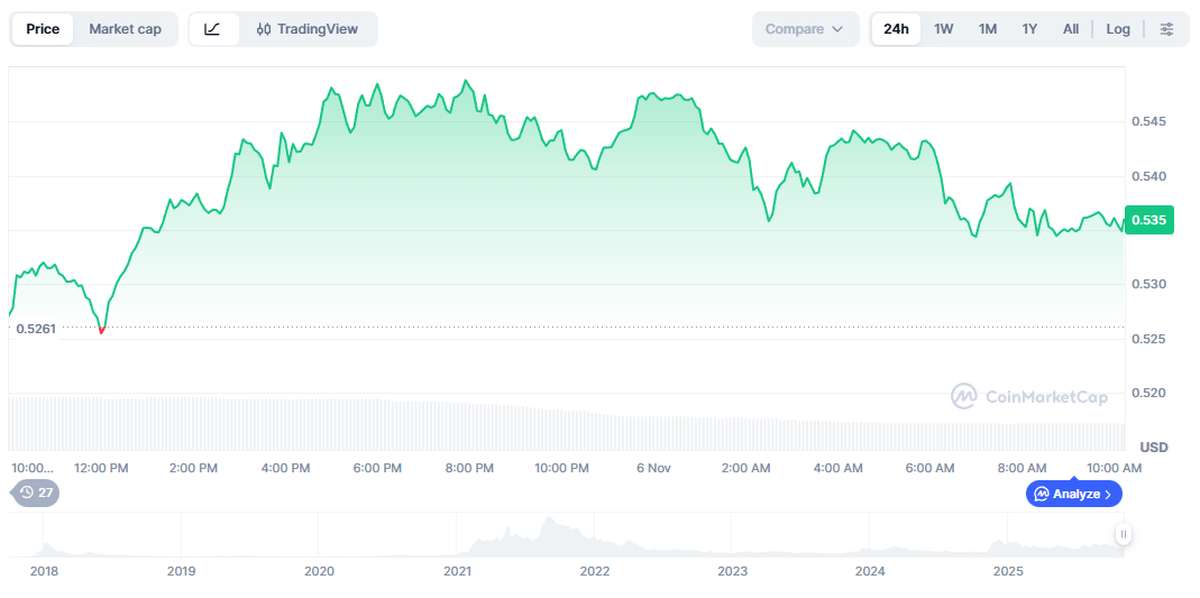The width and height of the screenshot is (1200, 598).
Task: Click the red low point marker on chart
Action: (x=102, y=330)
